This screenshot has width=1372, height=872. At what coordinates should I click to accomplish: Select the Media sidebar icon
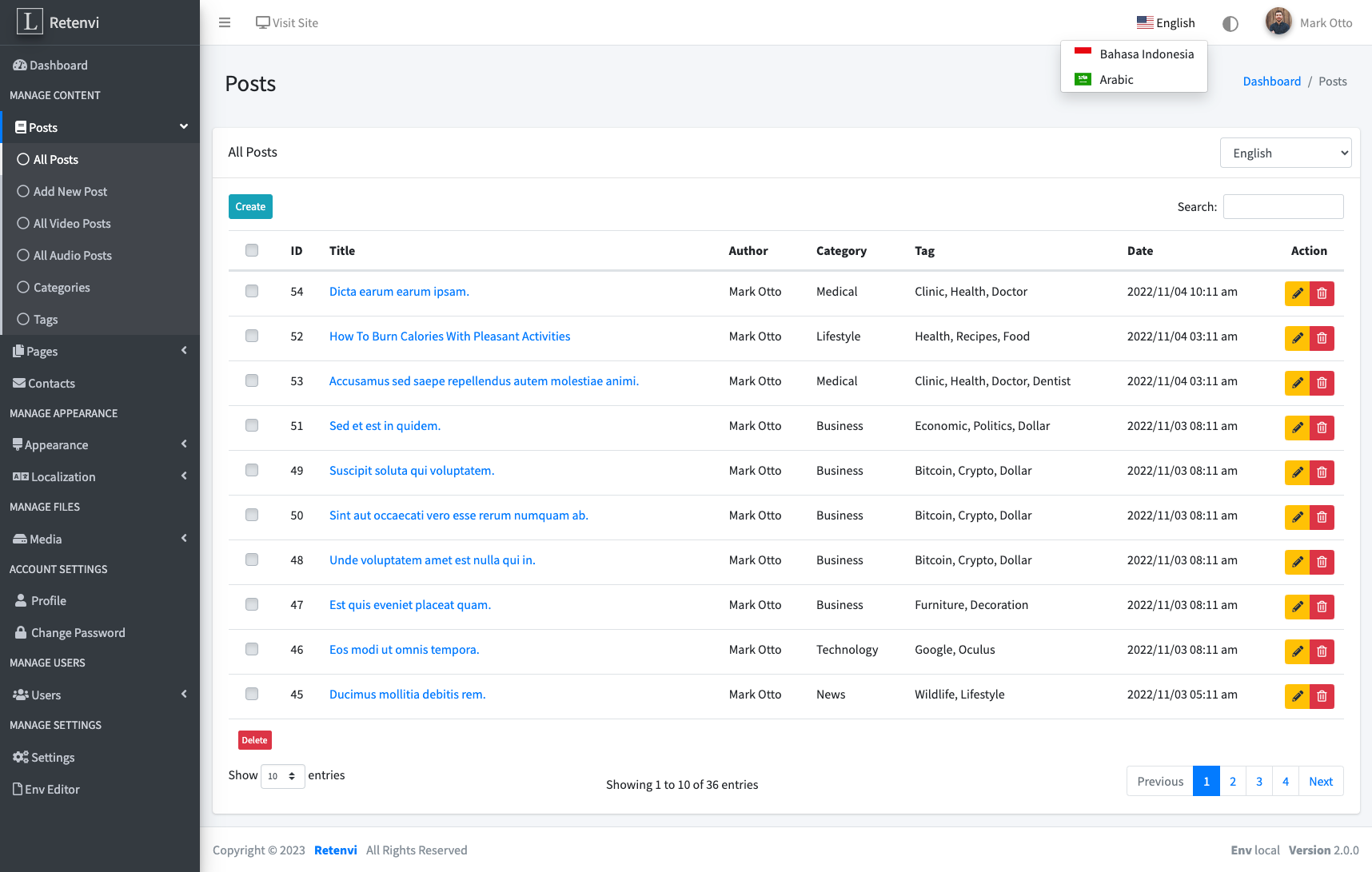(x=19, y=539)
